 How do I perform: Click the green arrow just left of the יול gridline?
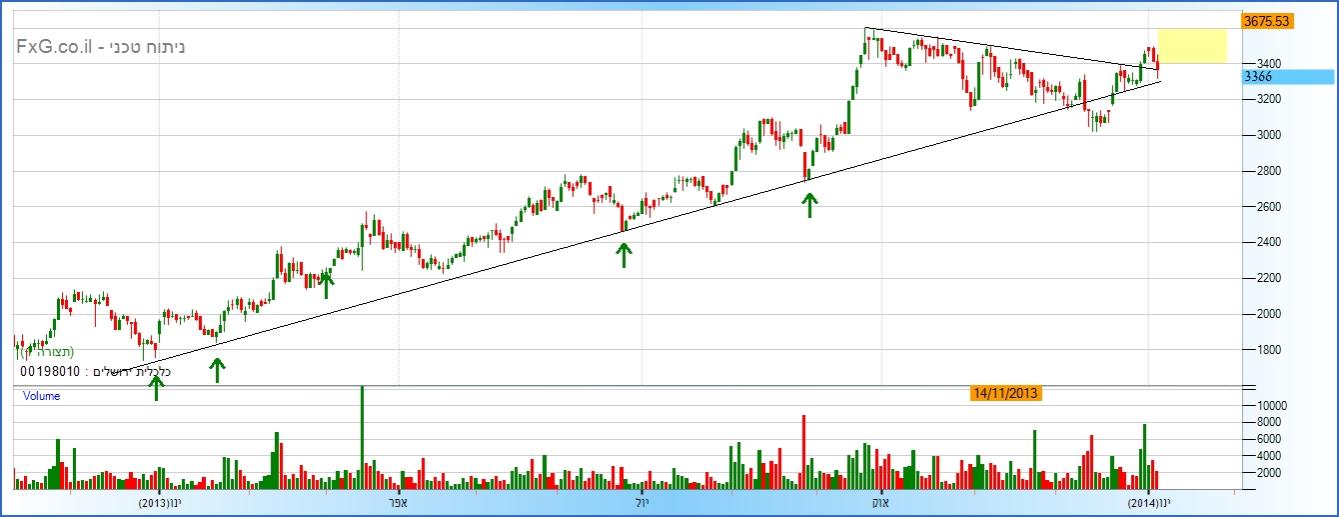tap(624, 254)
